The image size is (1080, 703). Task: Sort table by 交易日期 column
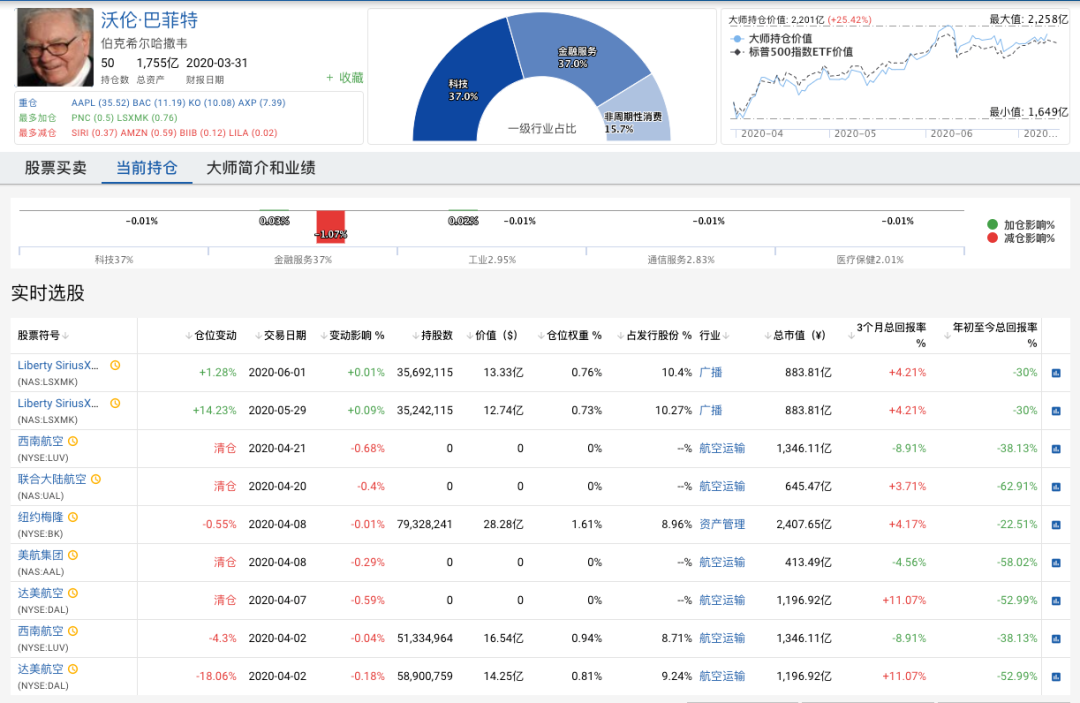(x=280, y=335)
